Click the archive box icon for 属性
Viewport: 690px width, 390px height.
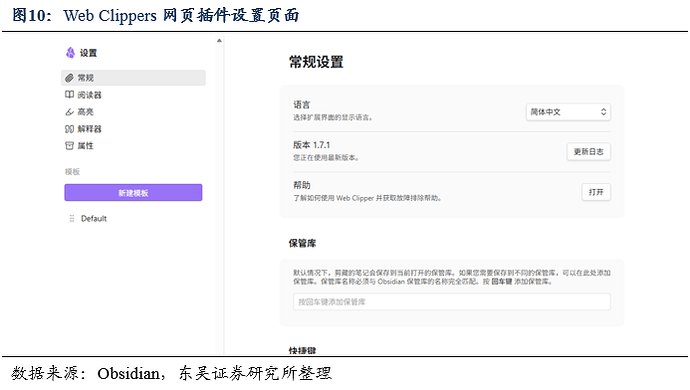(x=69, y=146)
